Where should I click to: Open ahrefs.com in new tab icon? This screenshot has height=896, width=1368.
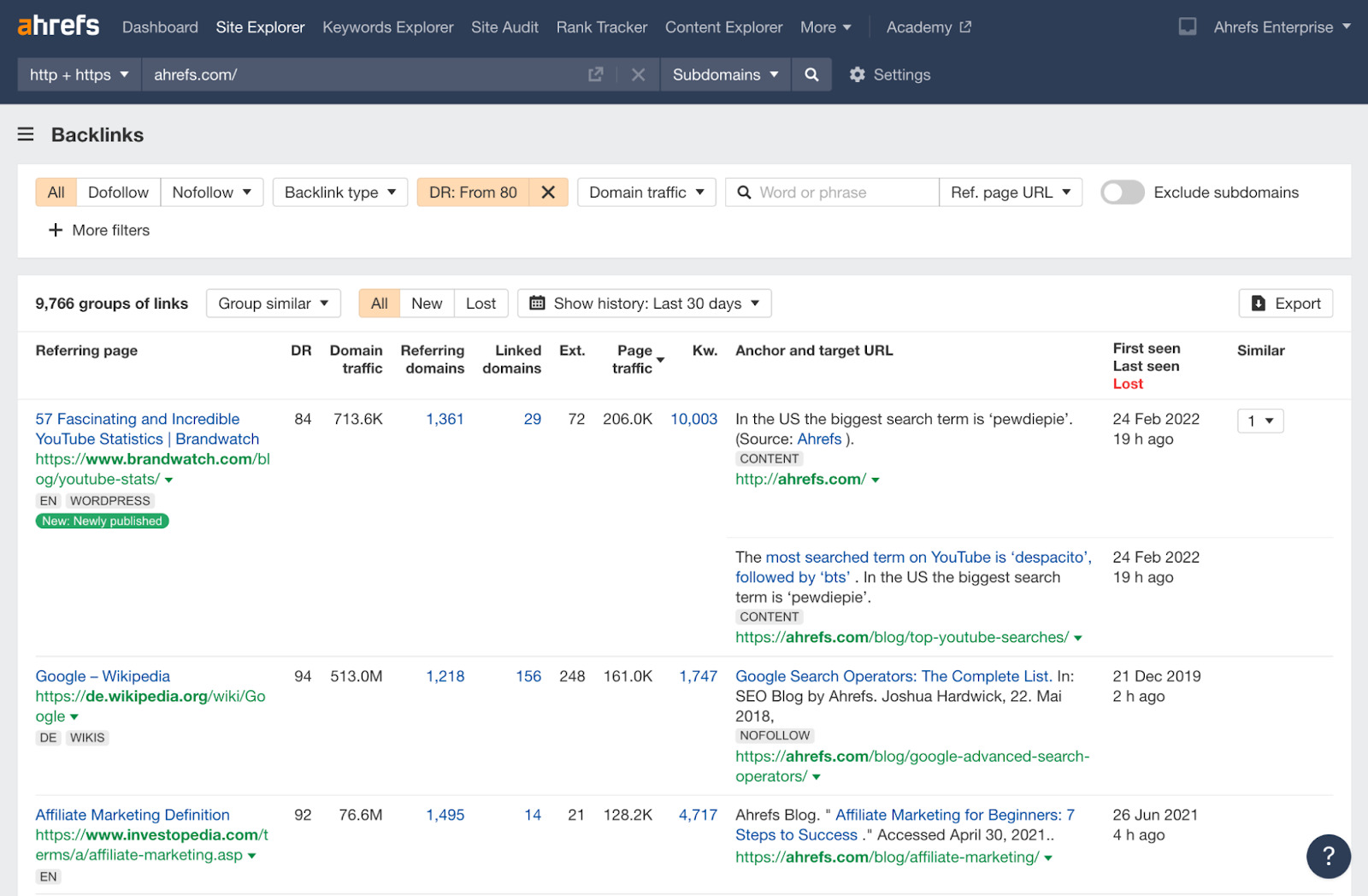click(596, 75)
